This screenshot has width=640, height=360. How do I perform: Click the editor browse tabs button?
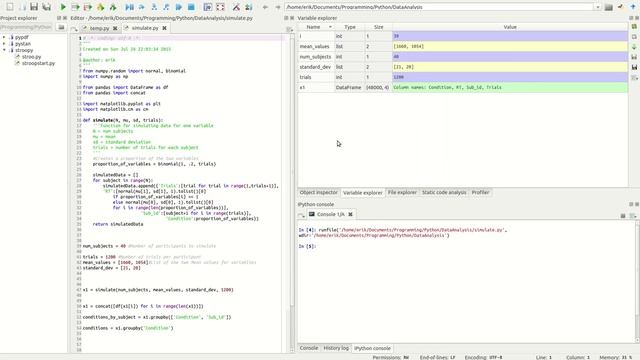pyautogui.click(x=74, y=29)
